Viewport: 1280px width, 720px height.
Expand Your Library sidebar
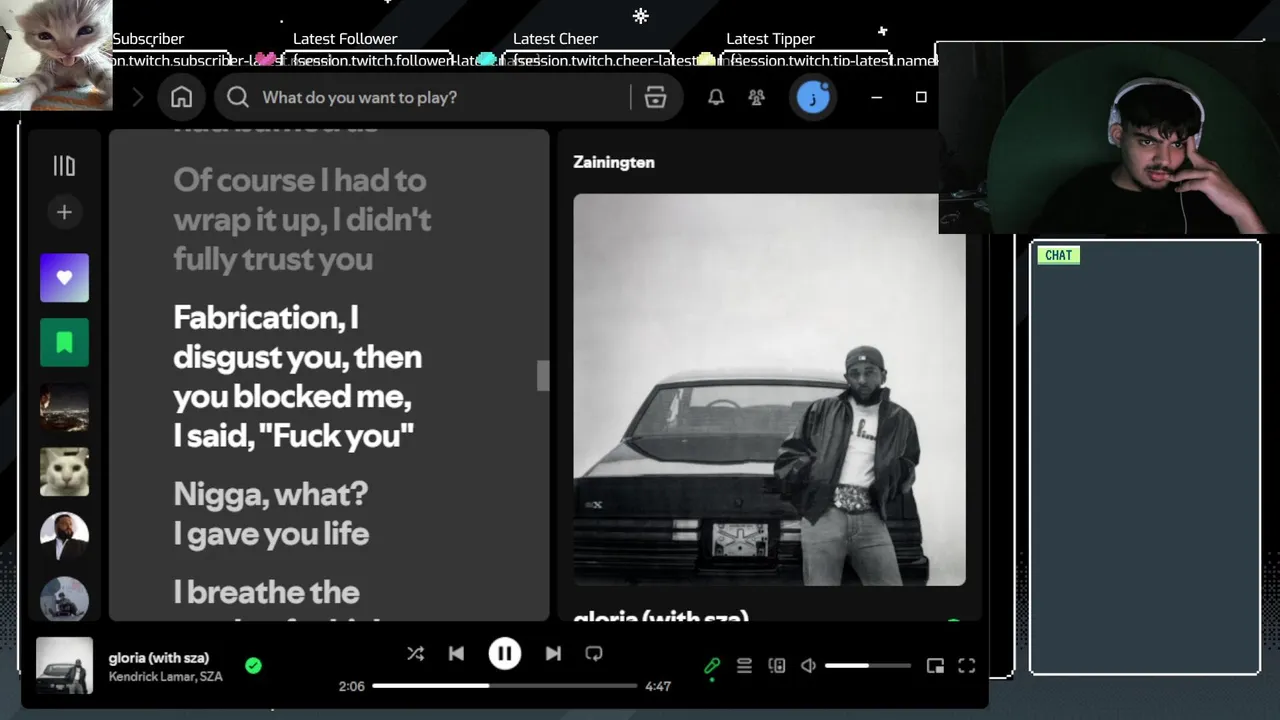click(x=64, y=166)
